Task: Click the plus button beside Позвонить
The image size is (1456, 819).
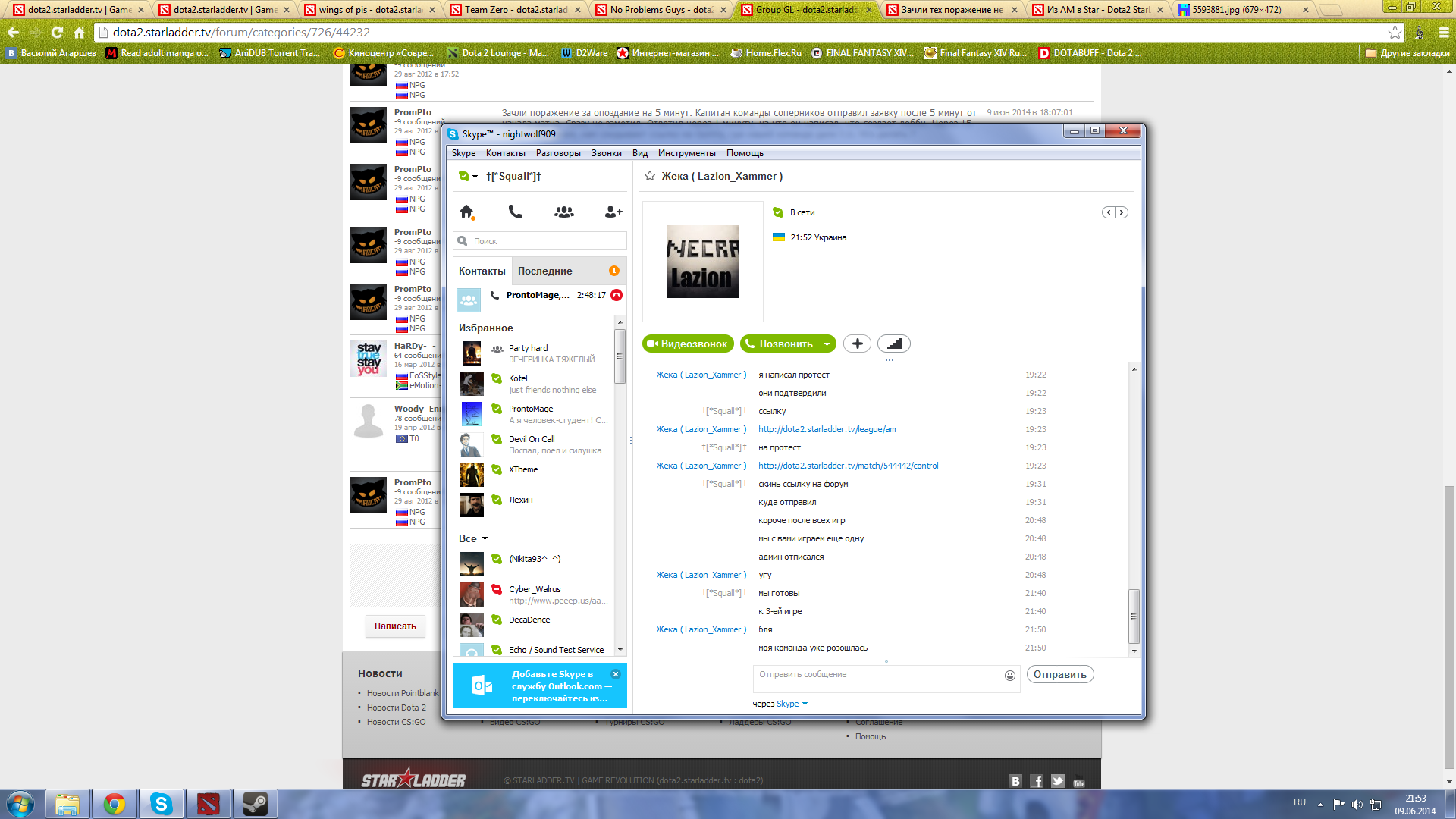Action: [x=857, y=344]
